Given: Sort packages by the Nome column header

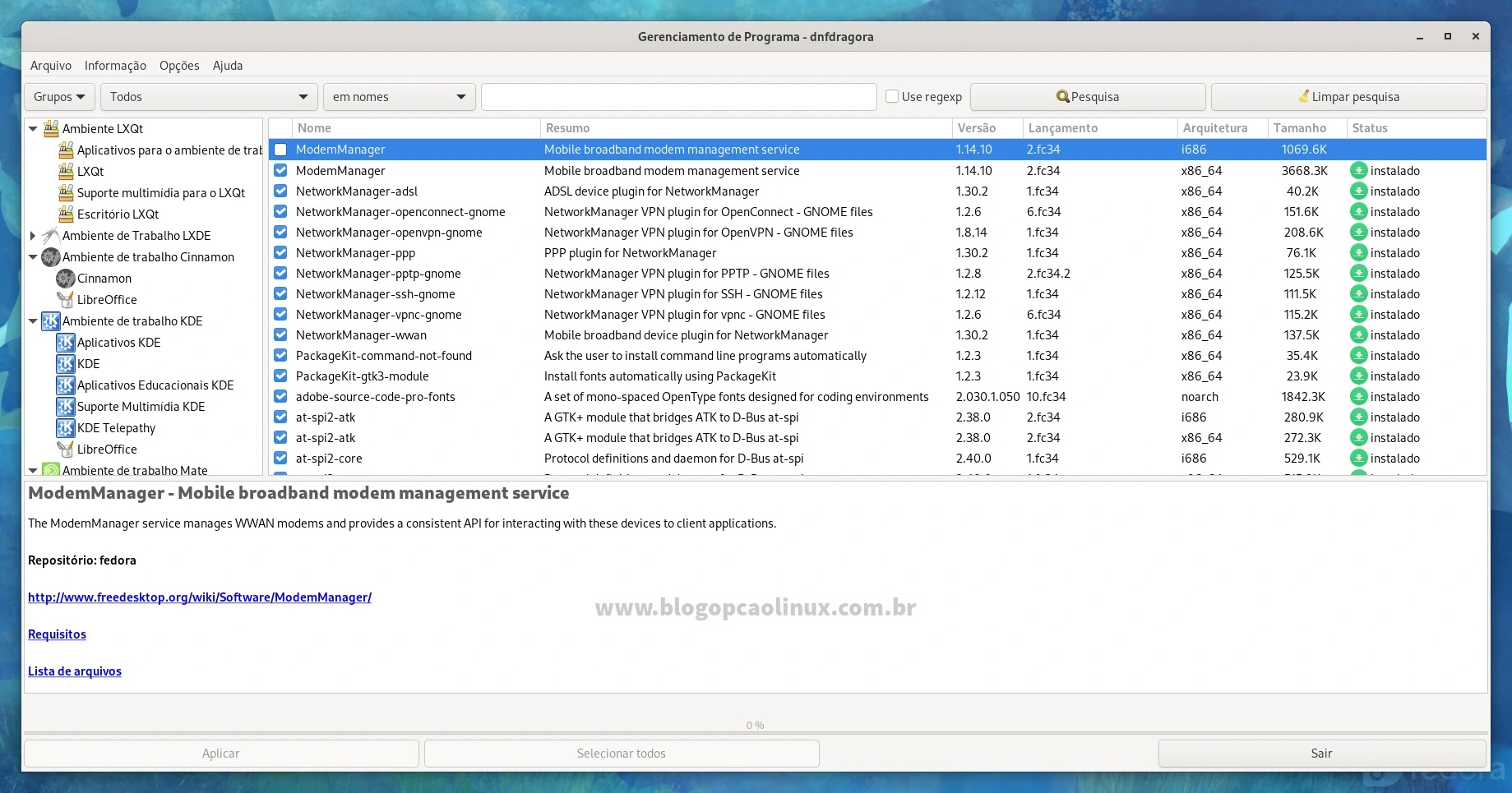Looking at the screenshot, I should coord(416,128).
